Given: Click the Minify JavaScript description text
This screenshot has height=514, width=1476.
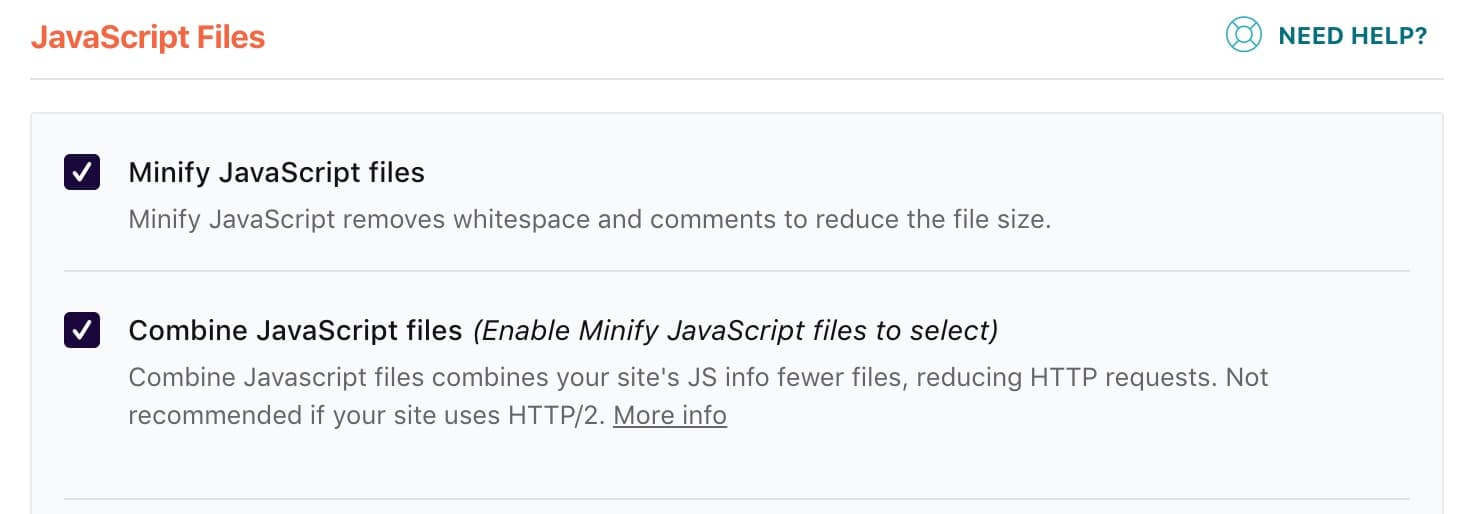Looking at the screenshot, I should point(589,219).
